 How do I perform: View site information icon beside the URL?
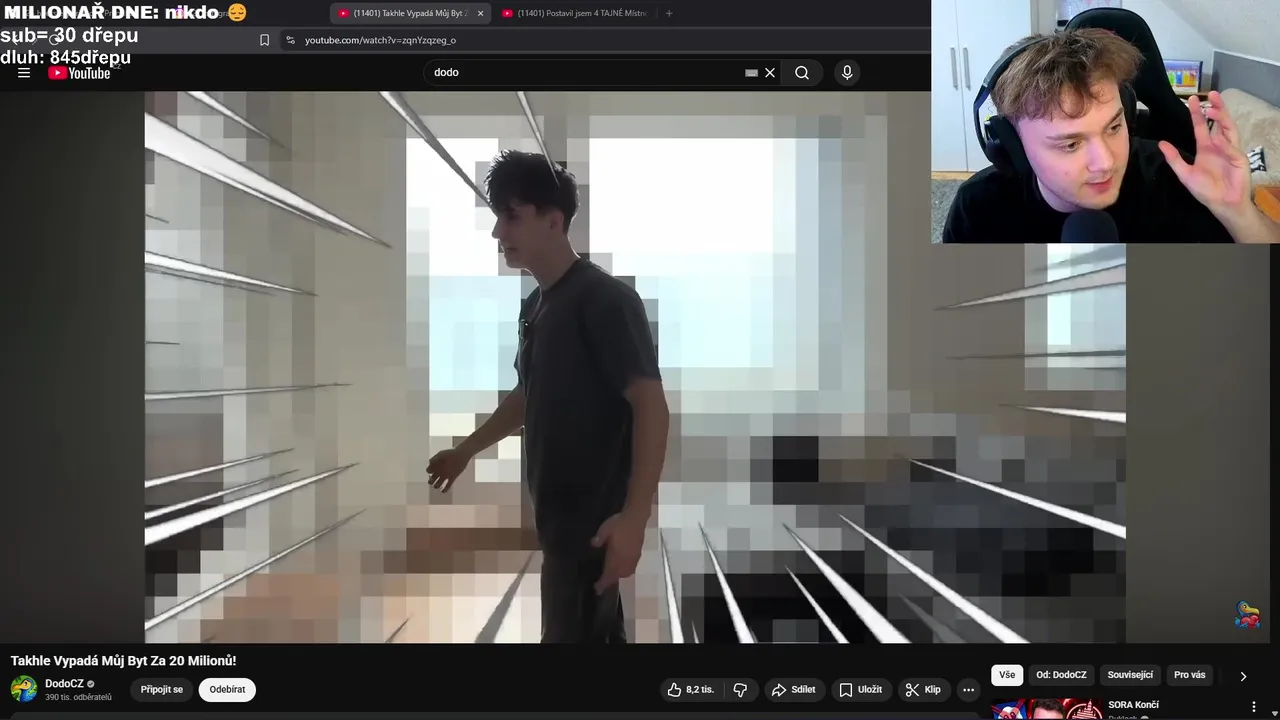(x=290, y=40)
